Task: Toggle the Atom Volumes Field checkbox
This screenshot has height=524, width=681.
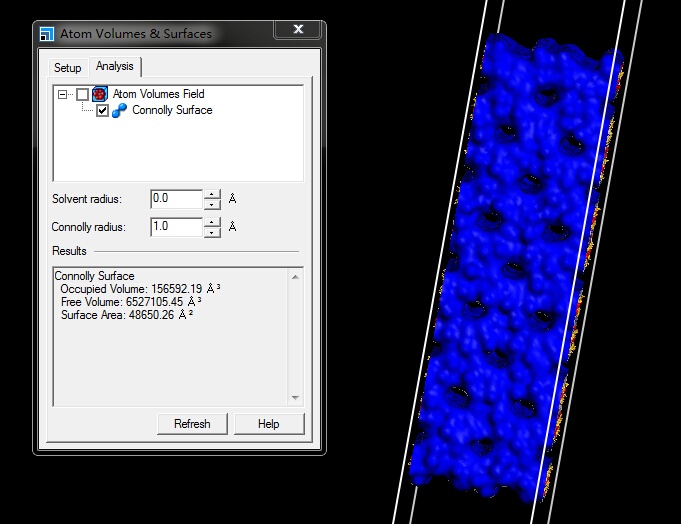Action: (83, 94)
